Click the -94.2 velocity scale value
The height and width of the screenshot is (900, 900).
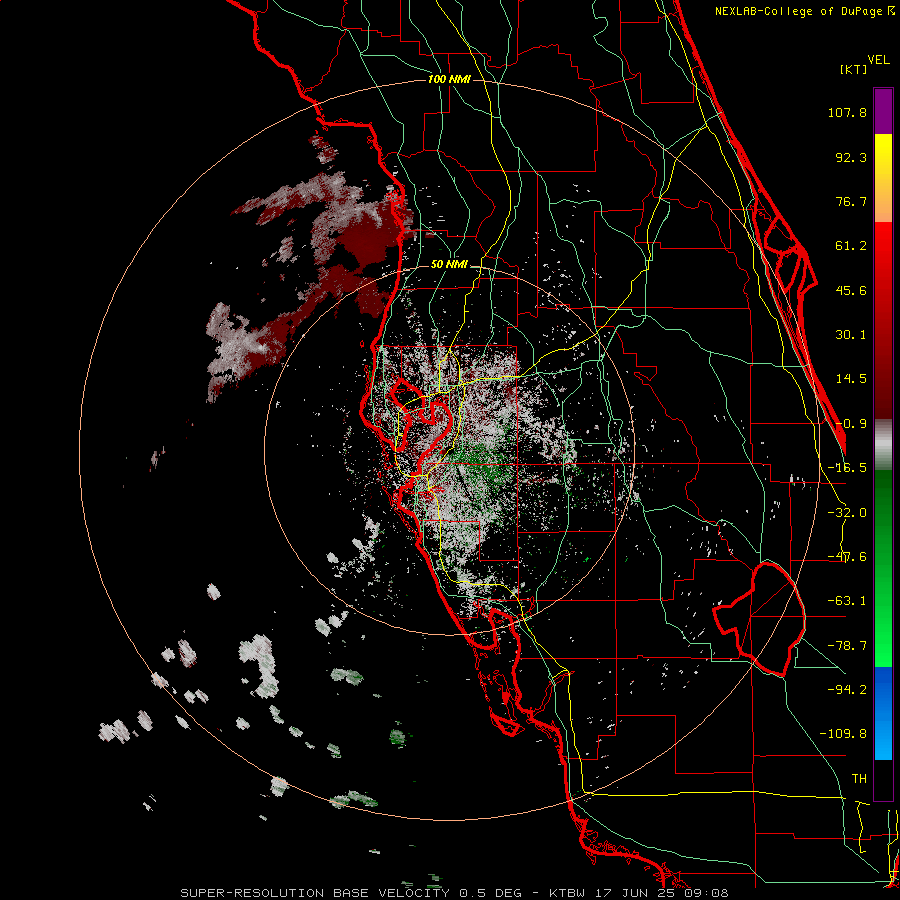(847, 690)
